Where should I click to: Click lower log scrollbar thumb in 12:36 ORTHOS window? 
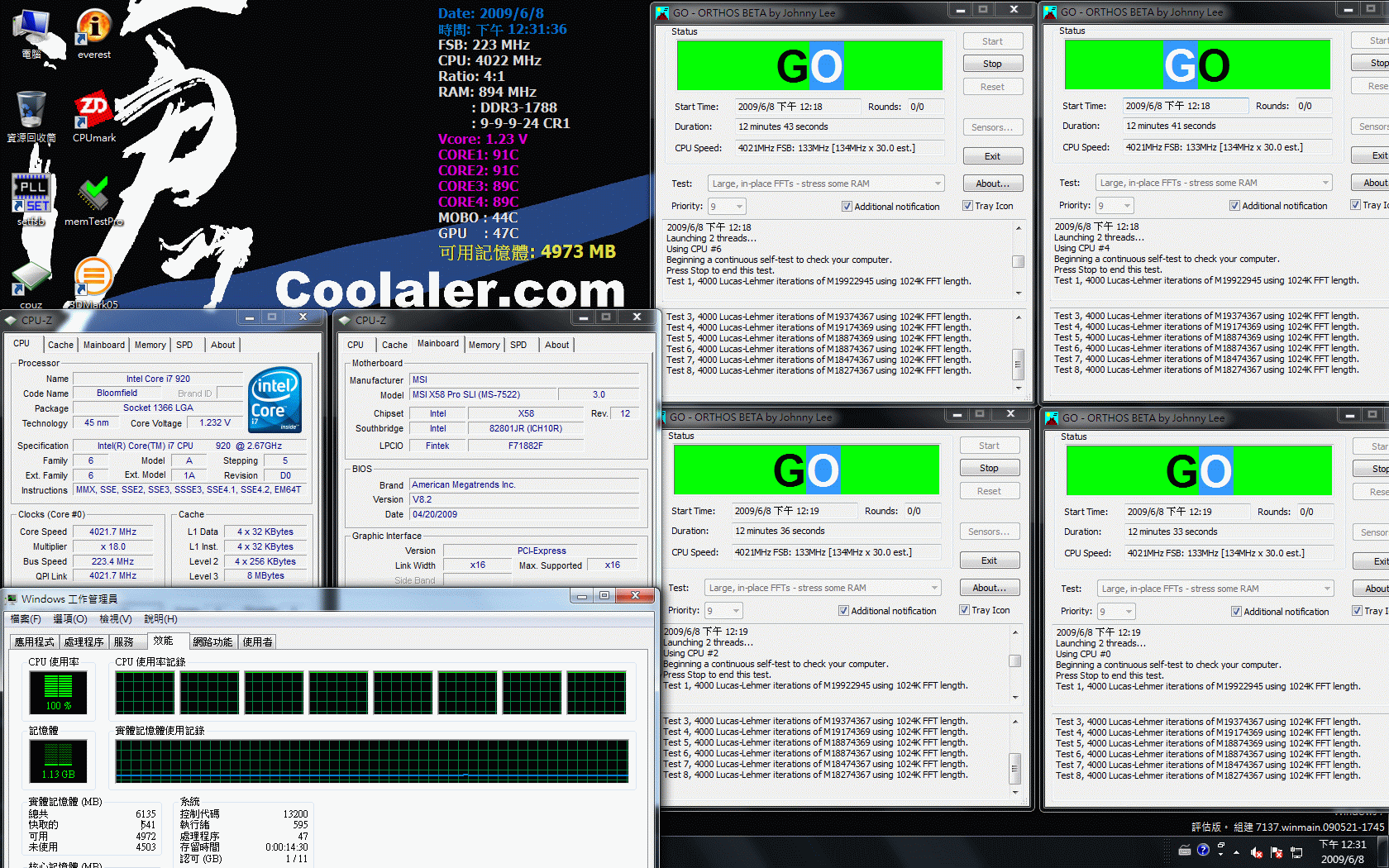coord(1015,767)
